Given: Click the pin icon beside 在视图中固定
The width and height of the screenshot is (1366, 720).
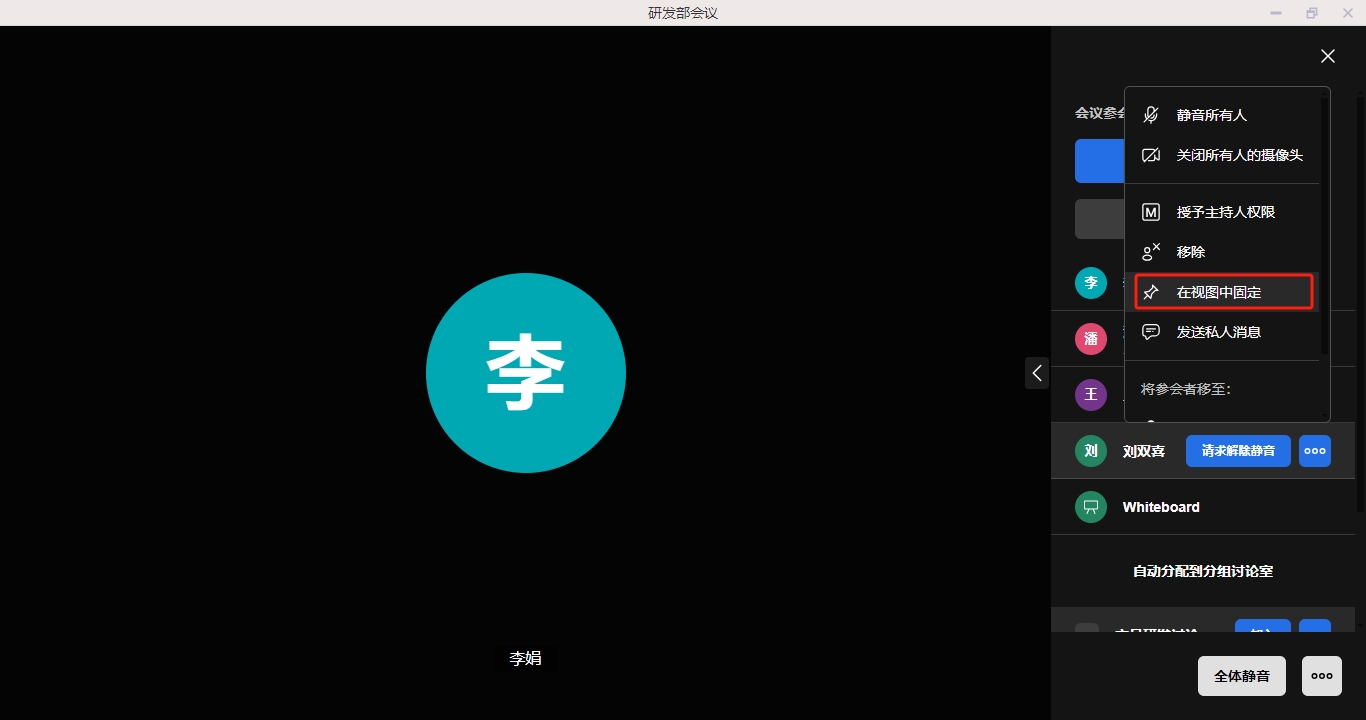Looking at the screenshot, I should [x=1151, y=292].
